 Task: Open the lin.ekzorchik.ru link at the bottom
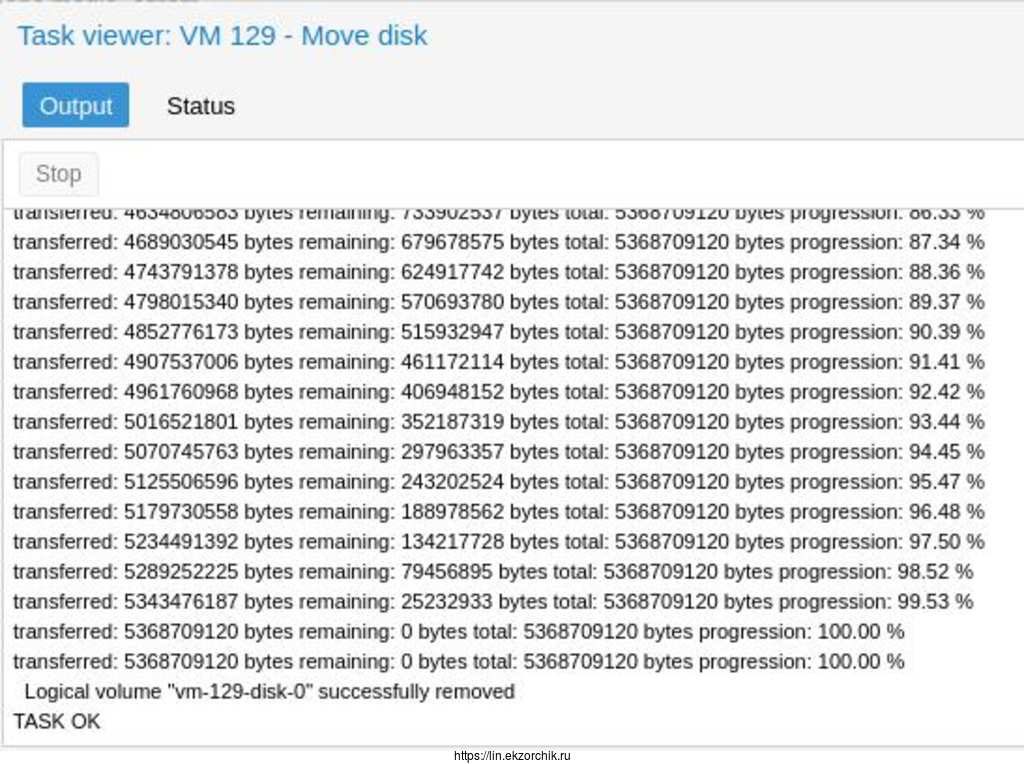click(512, 756)
